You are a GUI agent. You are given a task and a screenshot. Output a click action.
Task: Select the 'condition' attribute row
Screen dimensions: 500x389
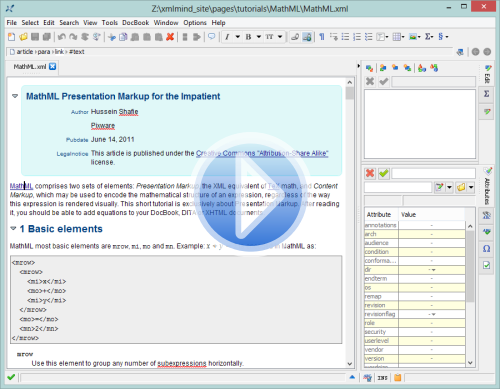[415, 252]
